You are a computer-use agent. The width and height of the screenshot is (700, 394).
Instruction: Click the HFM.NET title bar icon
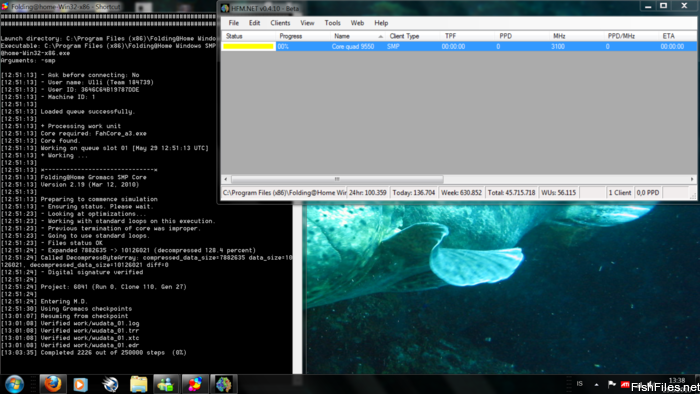(x=225, y=8)
